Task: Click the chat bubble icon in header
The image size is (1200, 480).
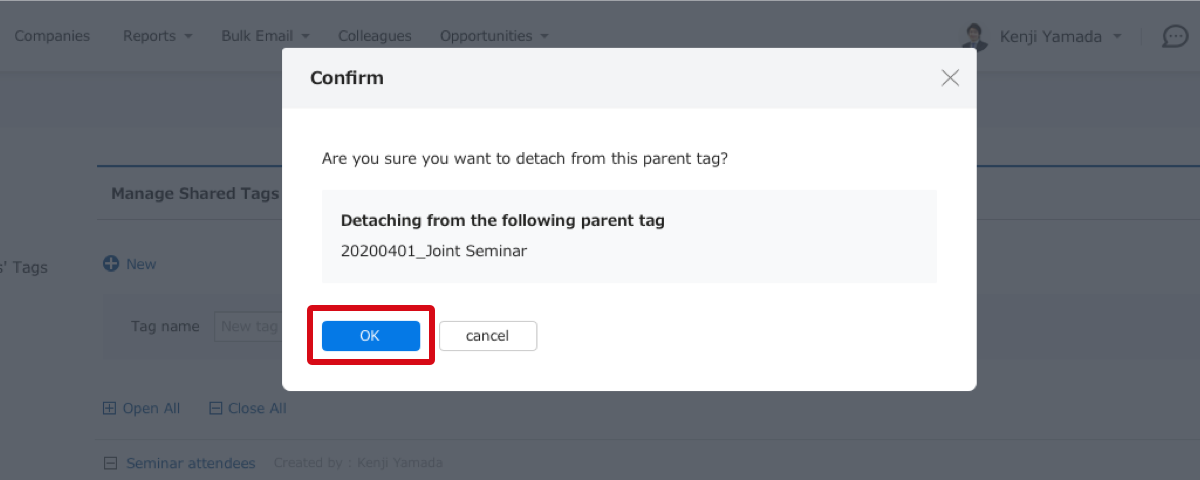Action: [1175, 36]
